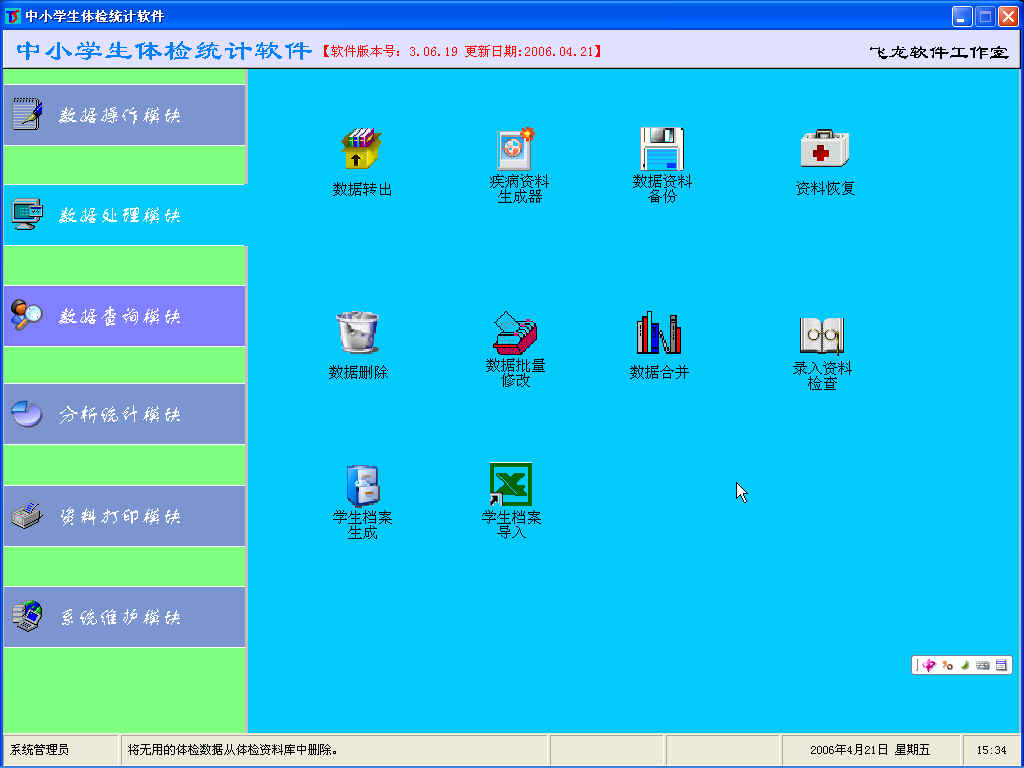Launch the 疾病资料生成器 icon
1024x768 pixels.
[x=517, y=149]
